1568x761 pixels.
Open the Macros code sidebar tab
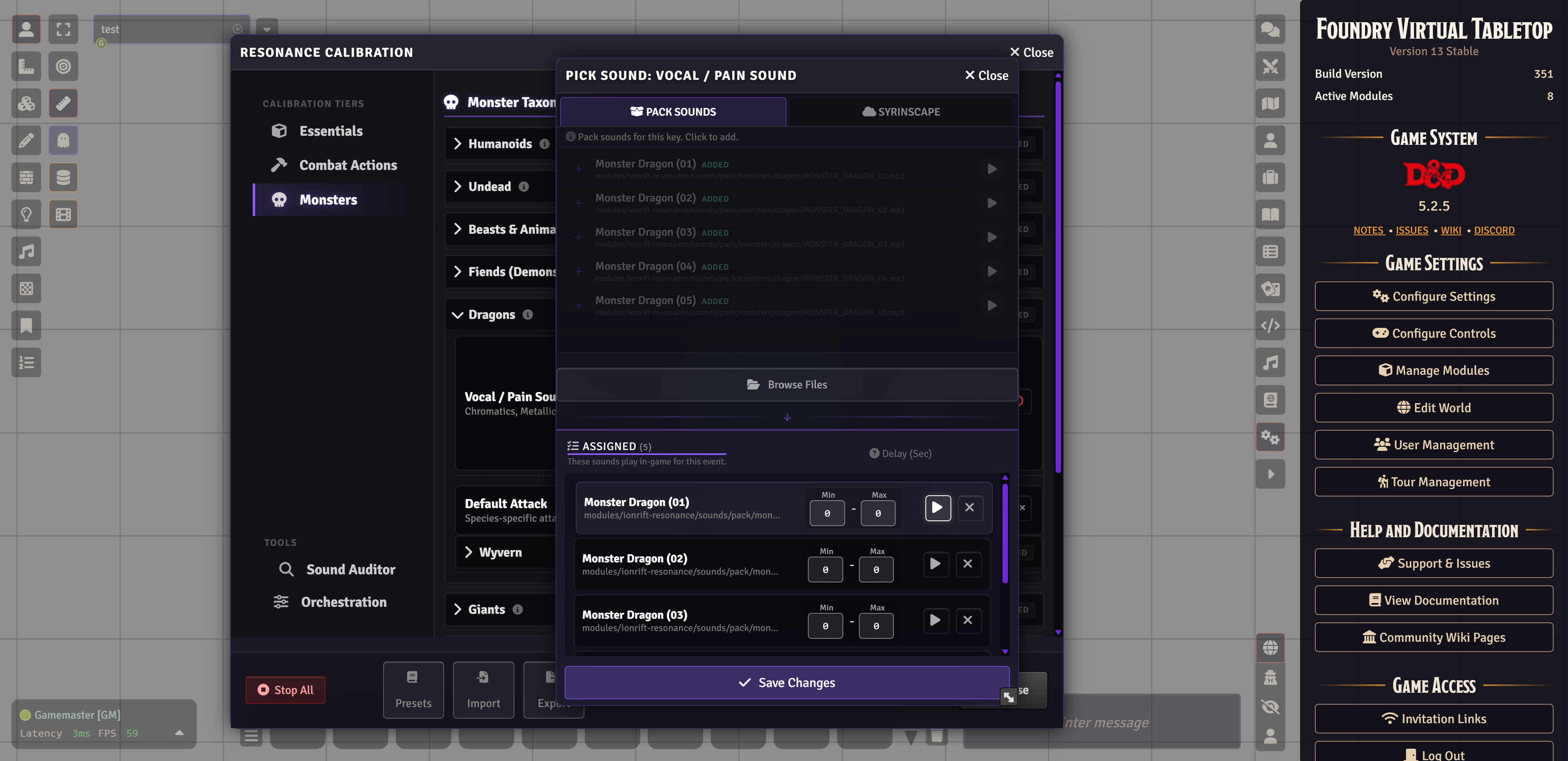(1270, 326)
